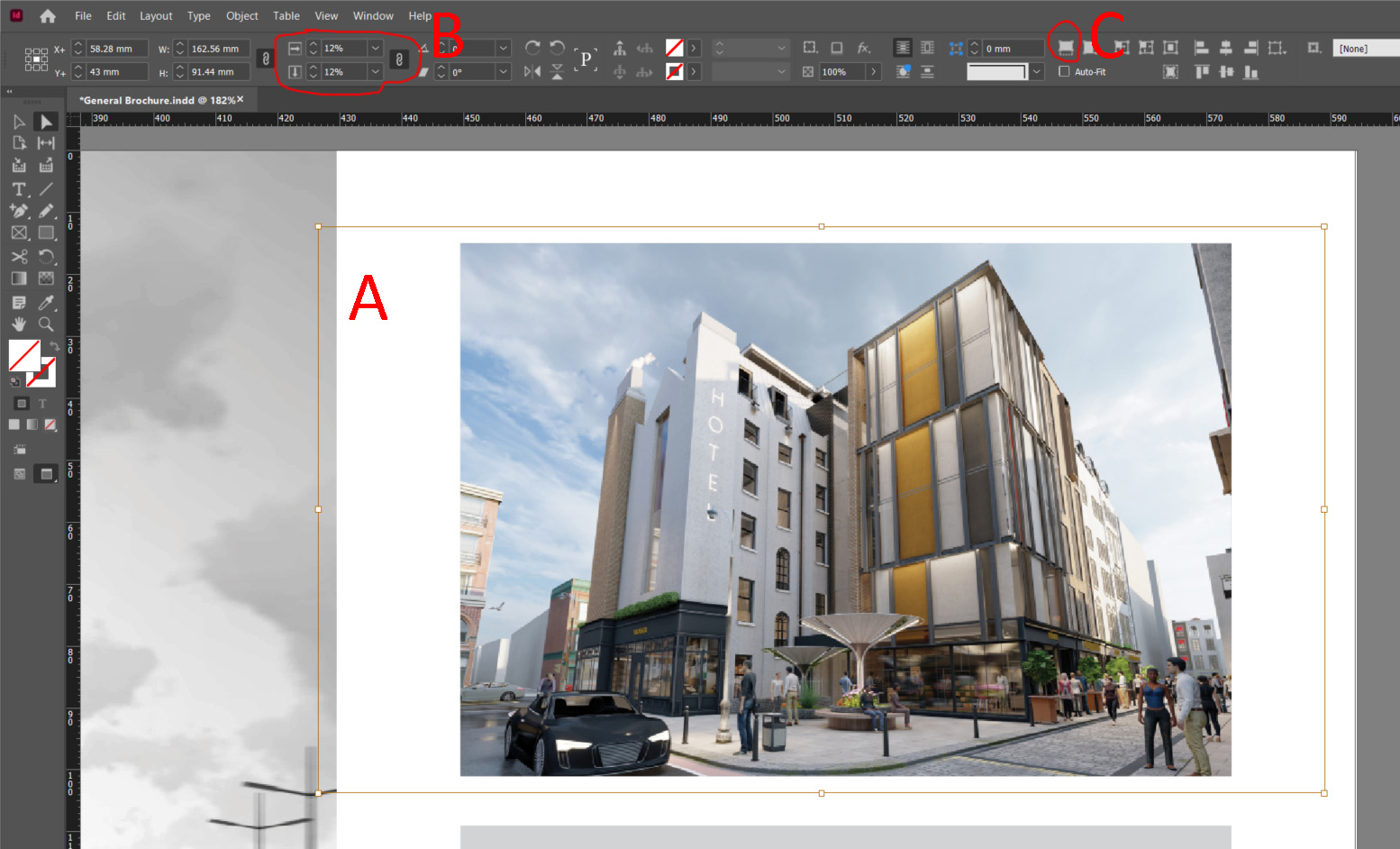Click the Align Horizontal Centers icon
The height and width of the screenshot is (849, 1400).
point(1227,48)
